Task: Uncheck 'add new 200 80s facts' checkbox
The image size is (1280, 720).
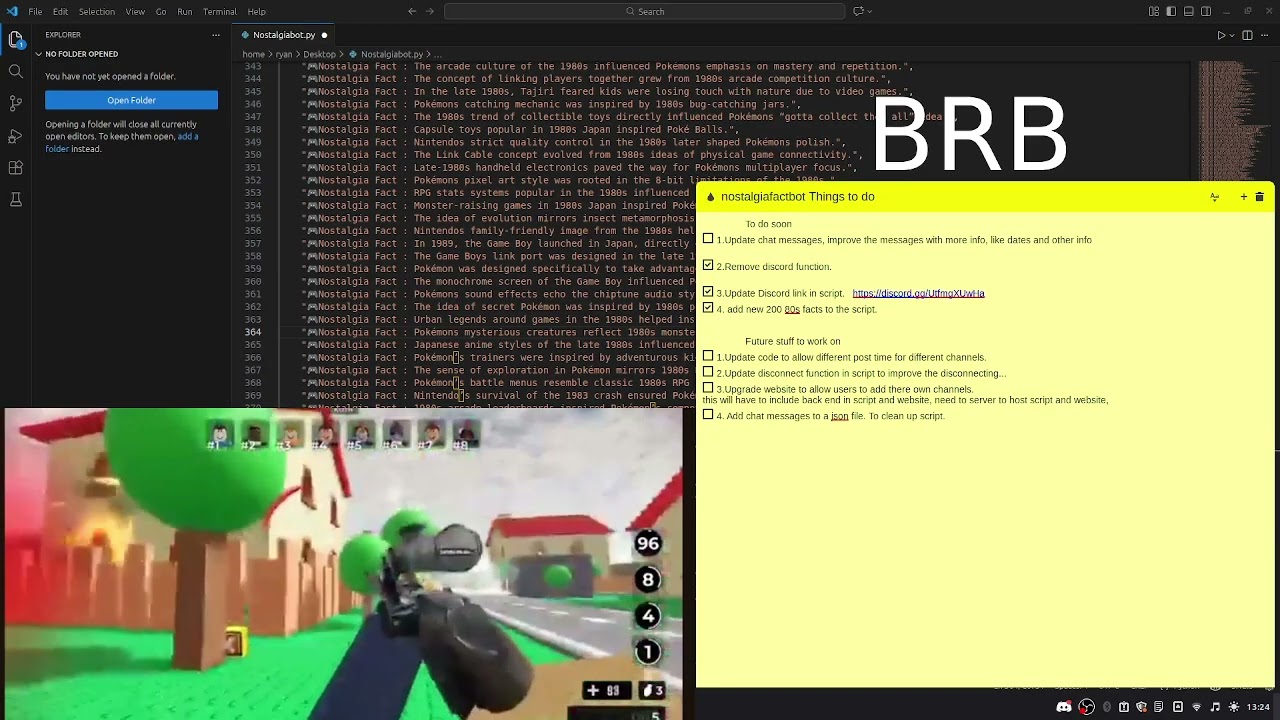Action: (708, 308)
